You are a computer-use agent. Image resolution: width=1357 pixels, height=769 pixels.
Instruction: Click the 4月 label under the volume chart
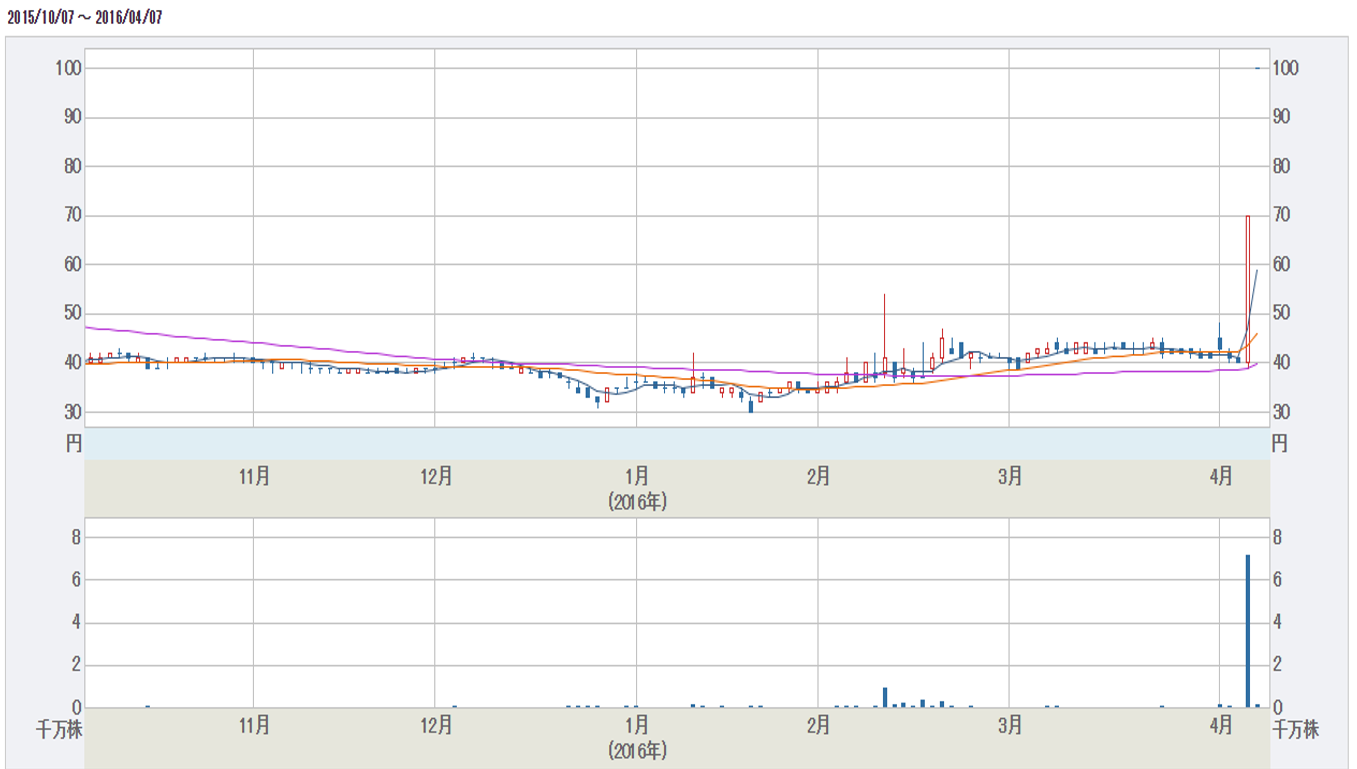1221,724
